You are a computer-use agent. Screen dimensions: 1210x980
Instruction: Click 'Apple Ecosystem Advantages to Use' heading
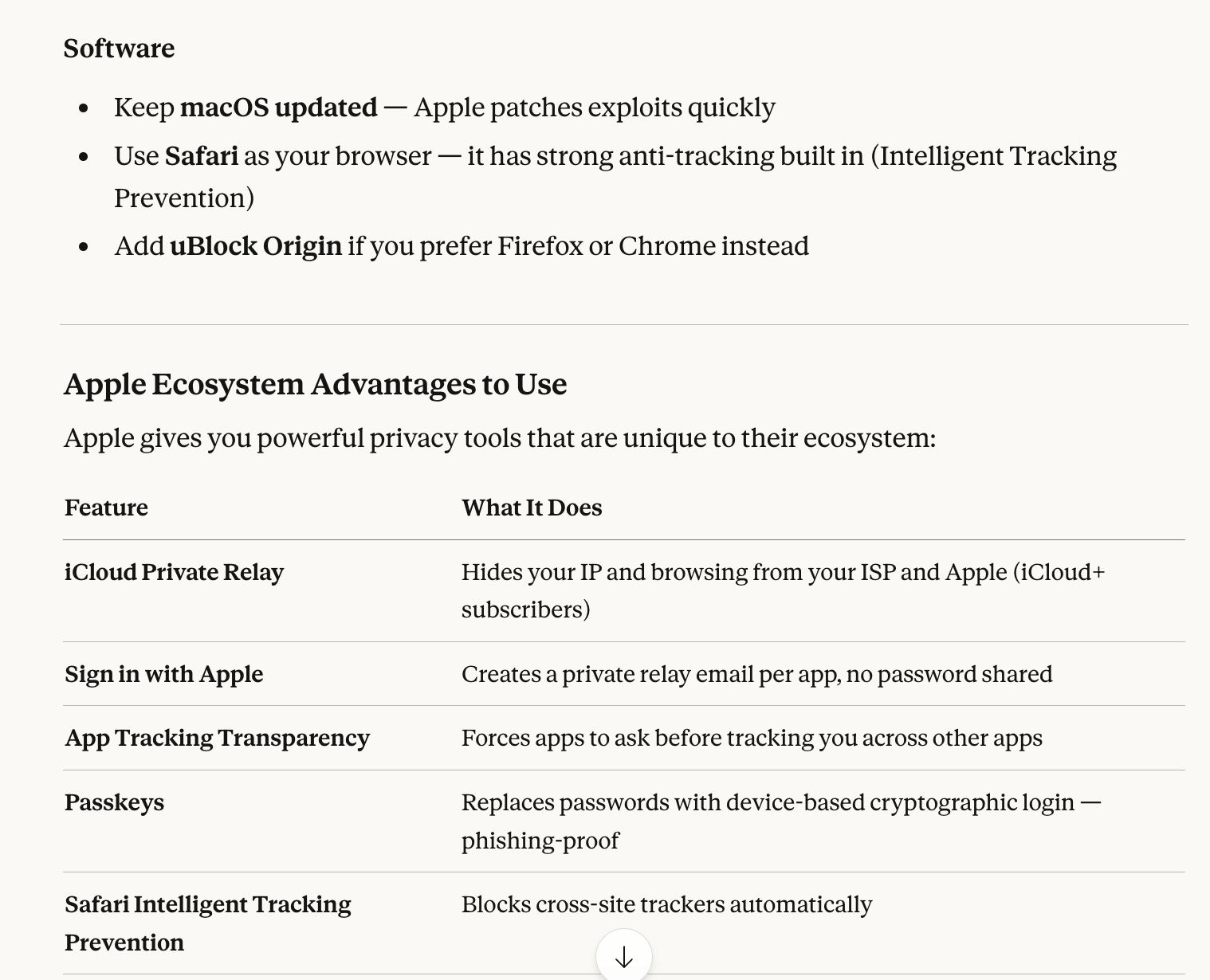point(315,384)
